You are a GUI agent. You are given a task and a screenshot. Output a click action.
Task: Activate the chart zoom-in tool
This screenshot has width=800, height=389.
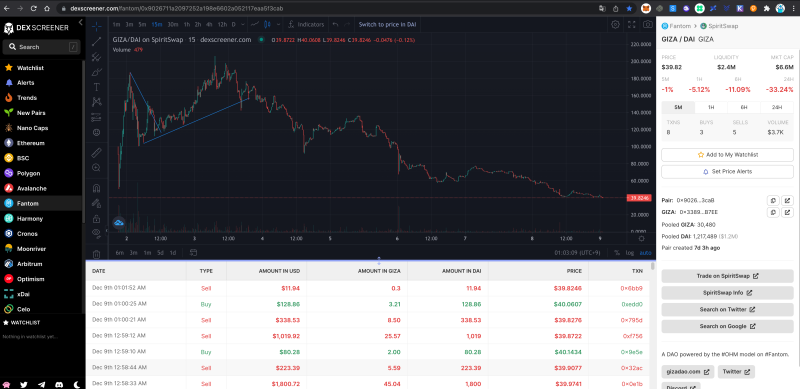(x=96, y=167)
